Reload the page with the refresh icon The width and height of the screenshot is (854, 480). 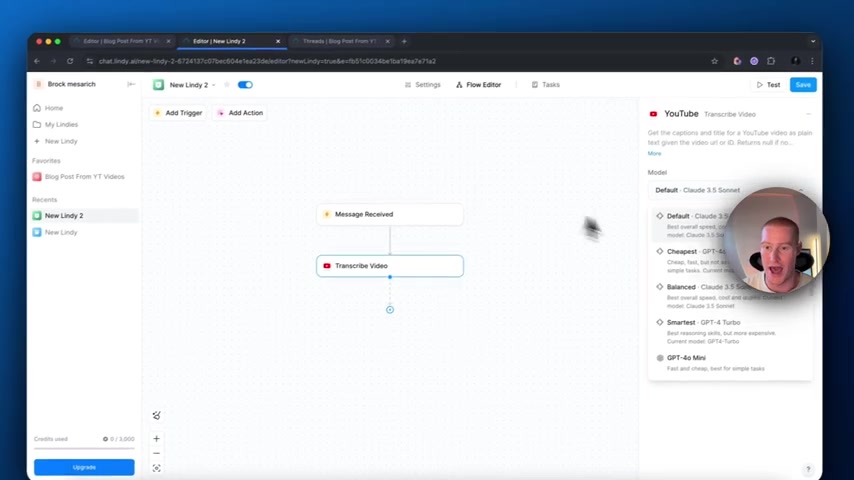tap(70, 62)
